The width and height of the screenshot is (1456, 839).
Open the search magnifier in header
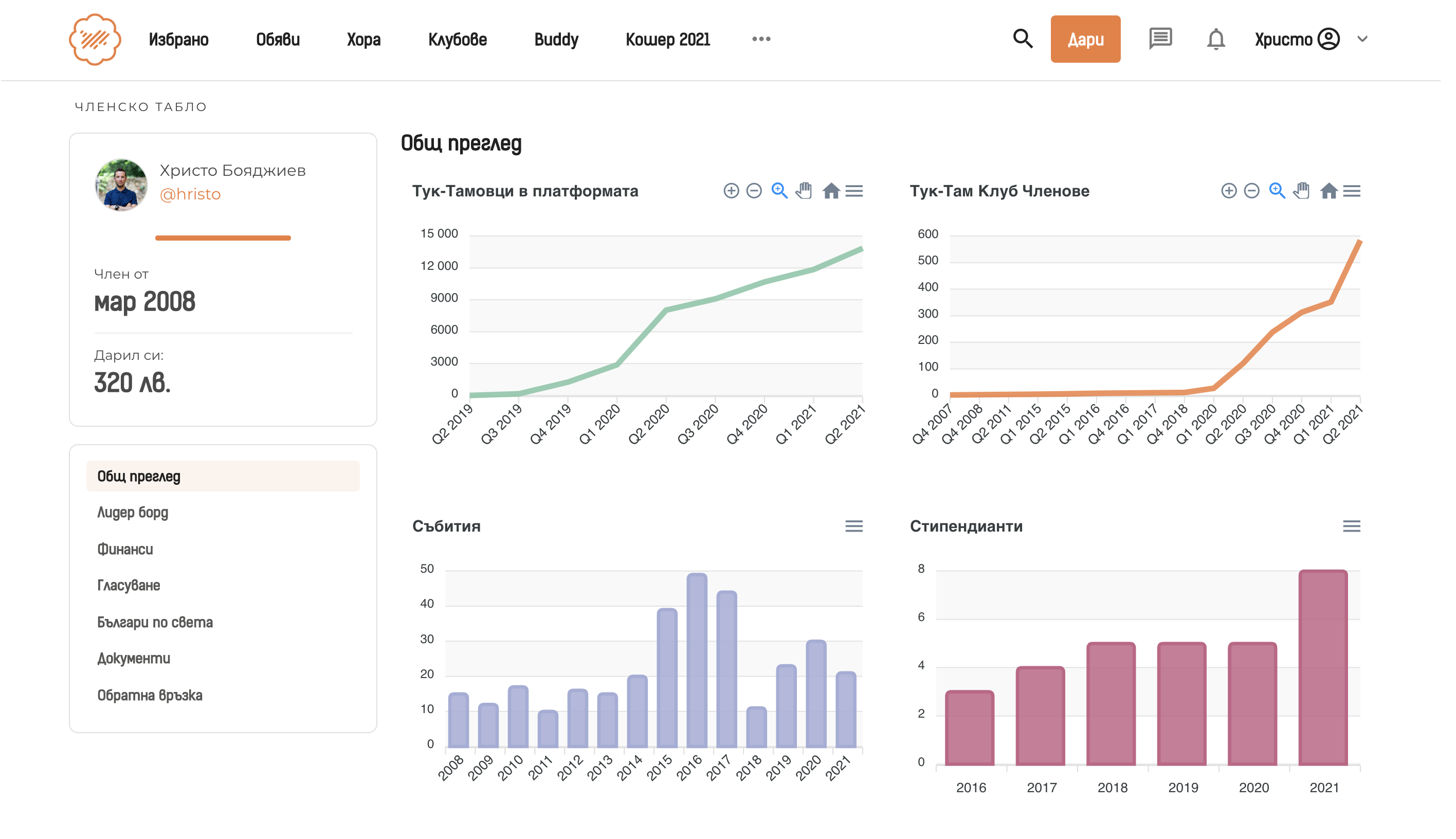tap(1022, 39)
